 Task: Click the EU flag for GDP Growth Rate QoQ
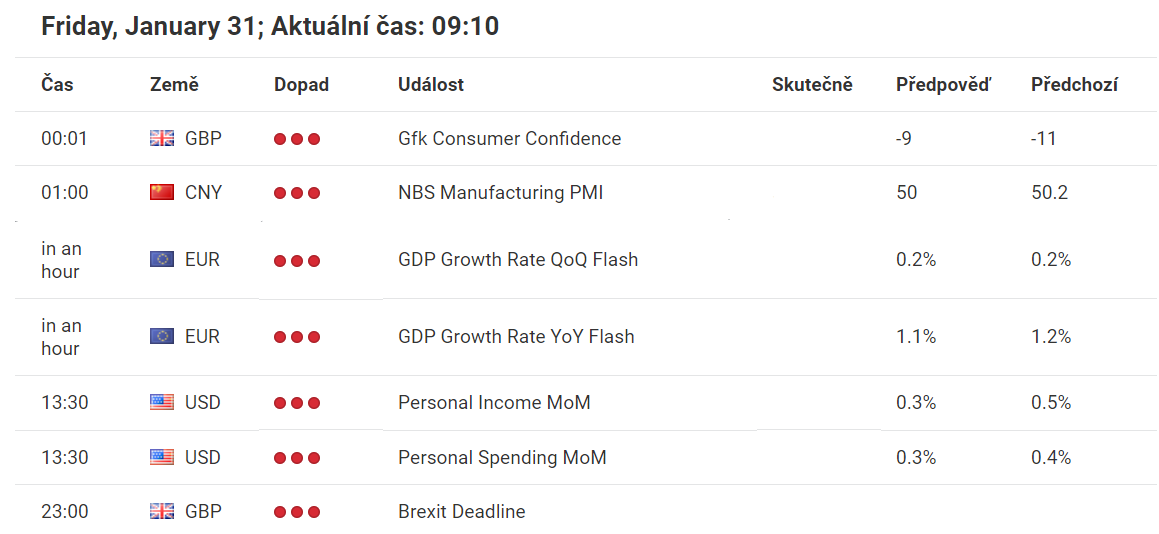[162, 260]
